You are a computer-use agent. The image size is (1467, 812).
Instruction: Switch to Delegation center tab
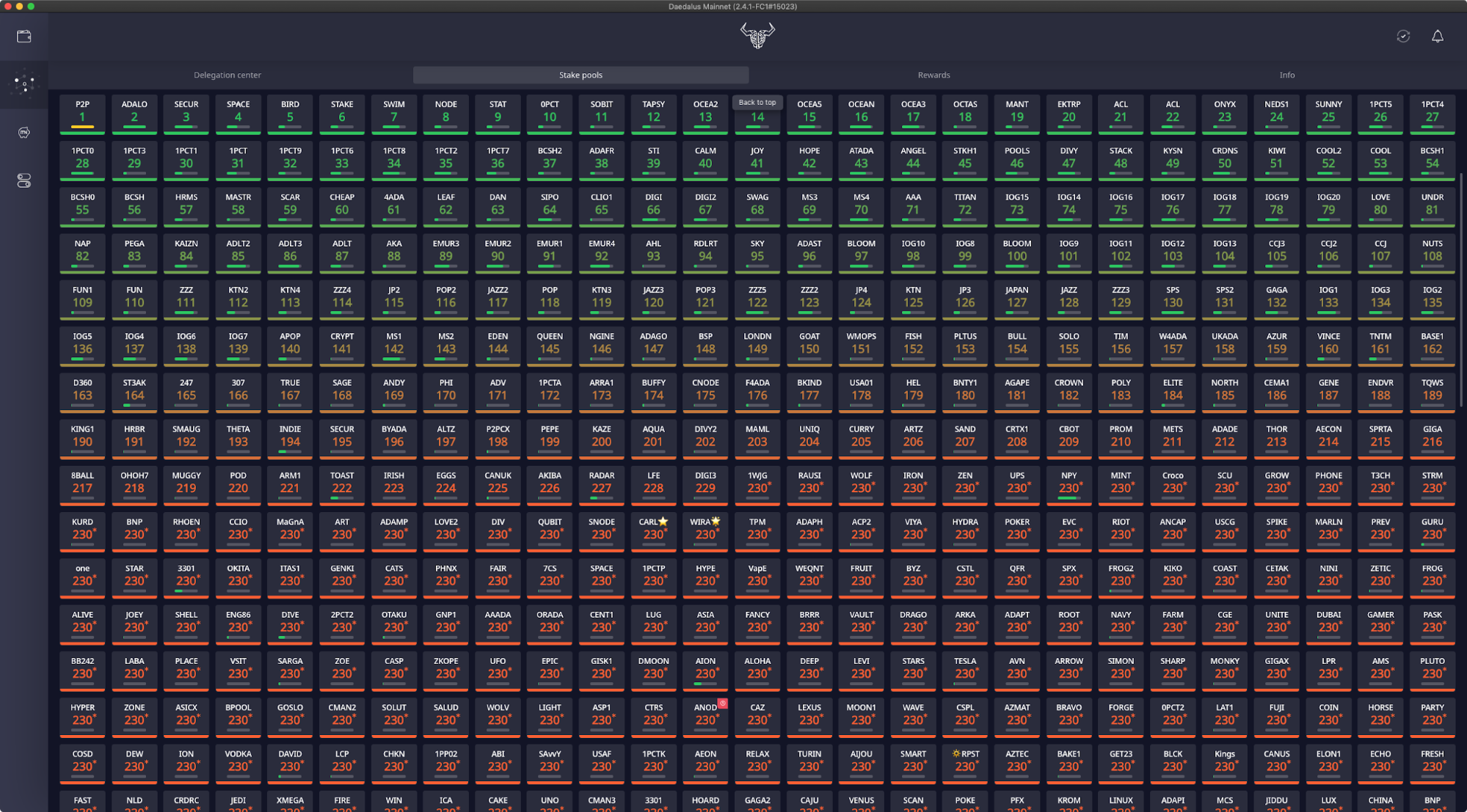227,75
